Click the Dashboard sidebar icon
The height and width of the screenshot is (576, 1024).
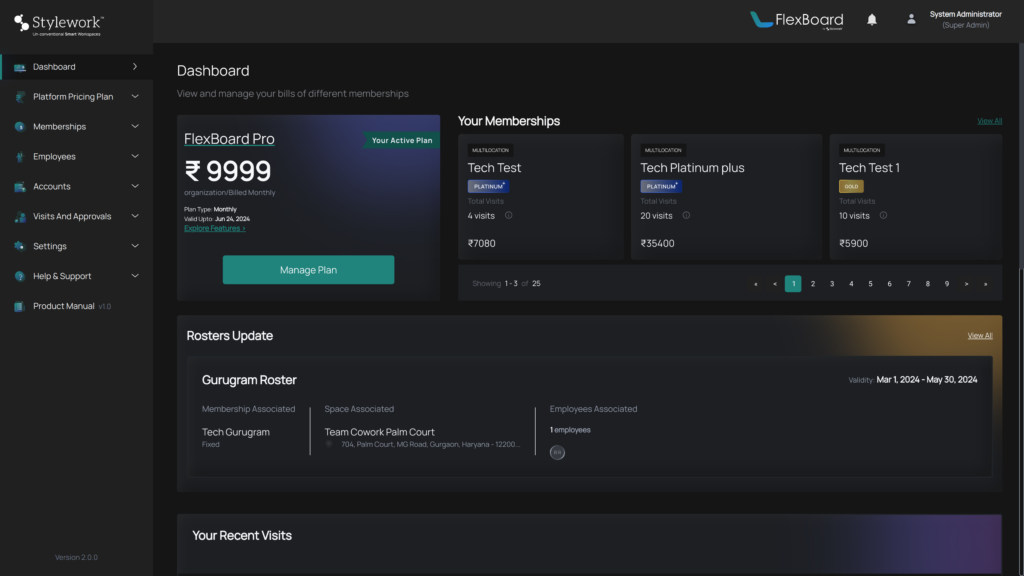pyautogui.click(x=20, y=67)
